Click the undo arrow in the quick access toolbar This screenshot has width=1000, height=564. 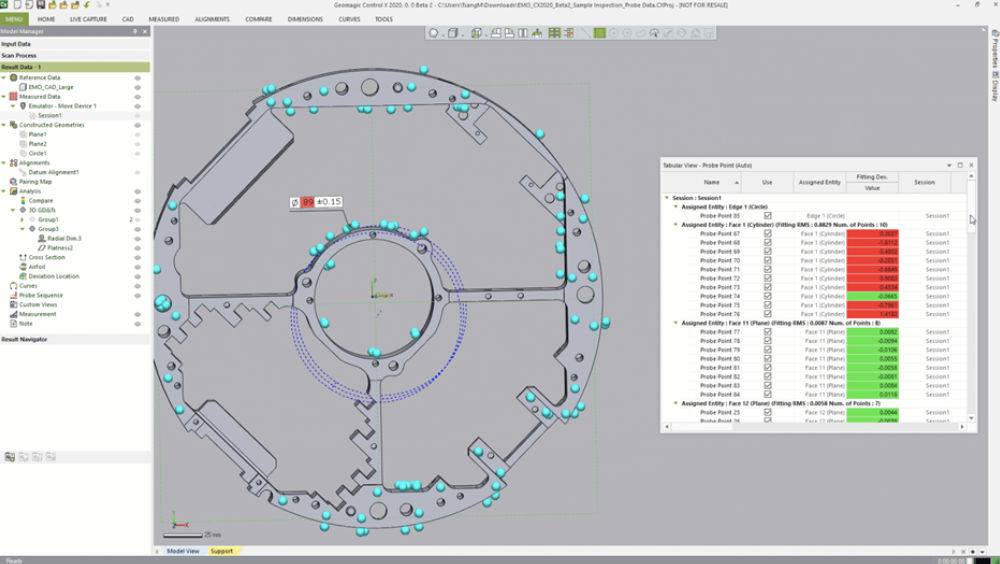[87, 6]
